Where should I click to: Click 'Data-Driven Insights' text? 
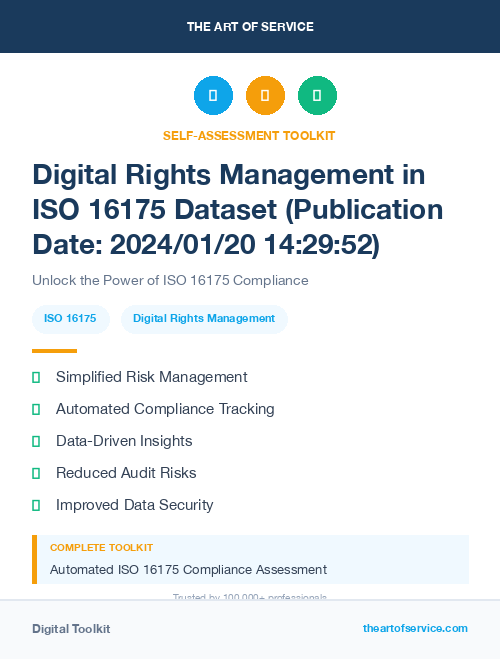[x=124, y=441]
